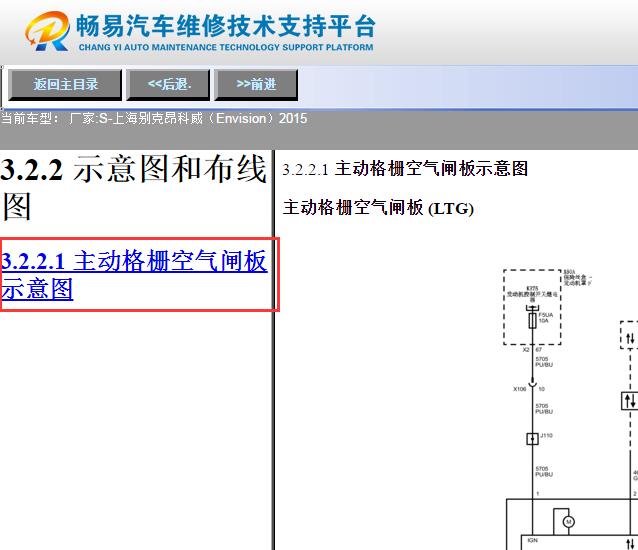Click the 返回主目录 button
638x550 pixels.
pyautogui.click(x=65, y=85)
